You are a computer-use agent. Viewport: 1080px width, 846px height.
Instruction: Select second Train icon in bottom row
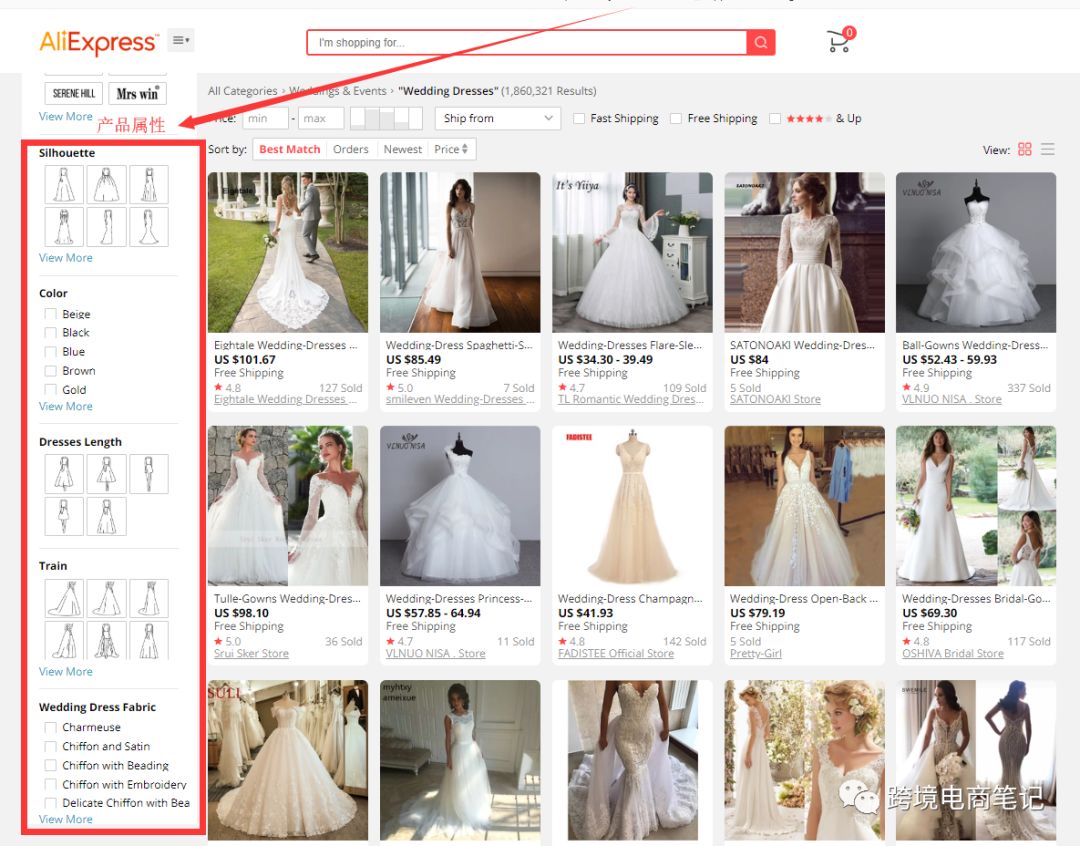[107, 641]
